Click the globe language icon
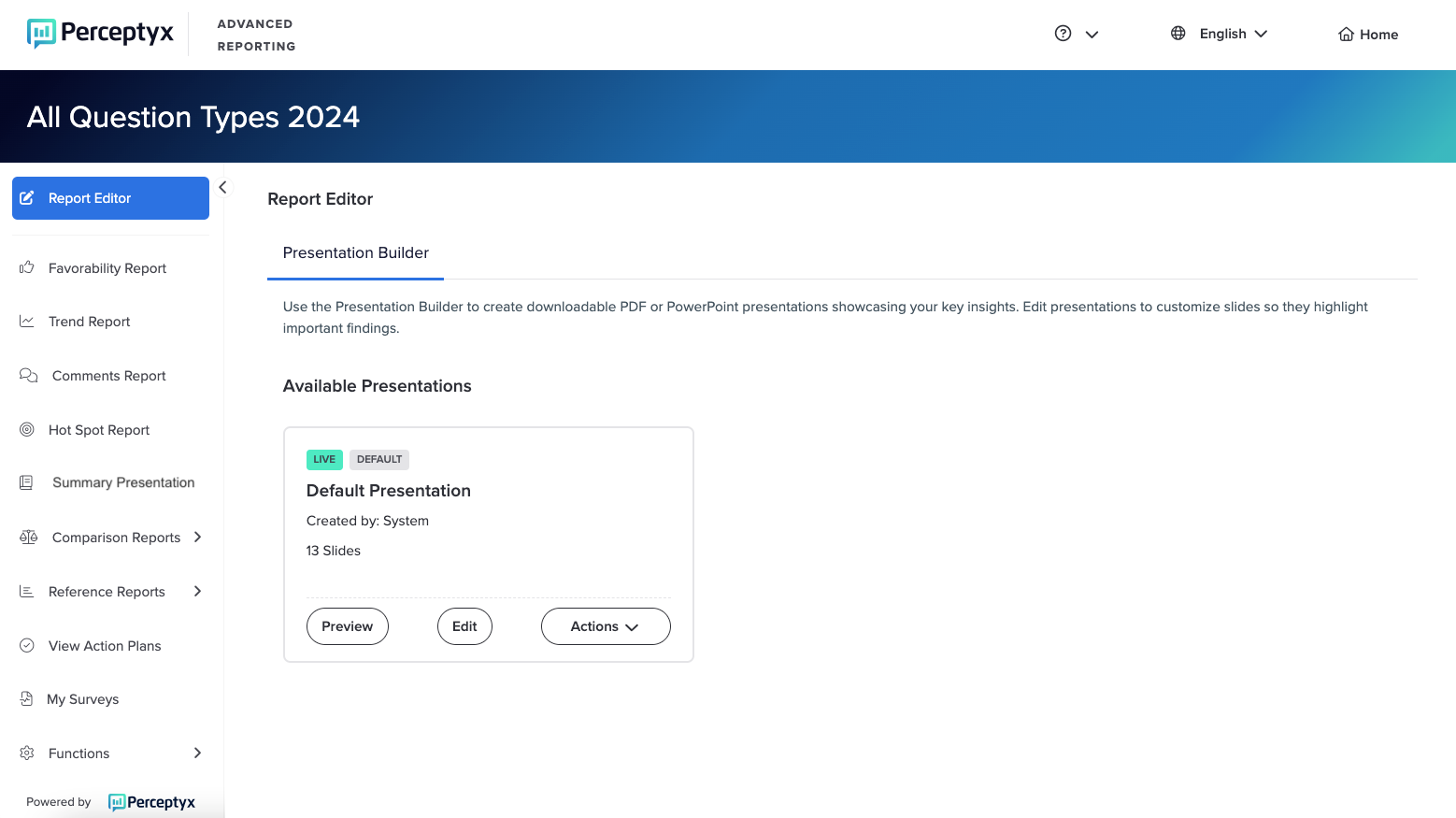The height and width of the screenshot is (818, 1456). pos(1178,34)
